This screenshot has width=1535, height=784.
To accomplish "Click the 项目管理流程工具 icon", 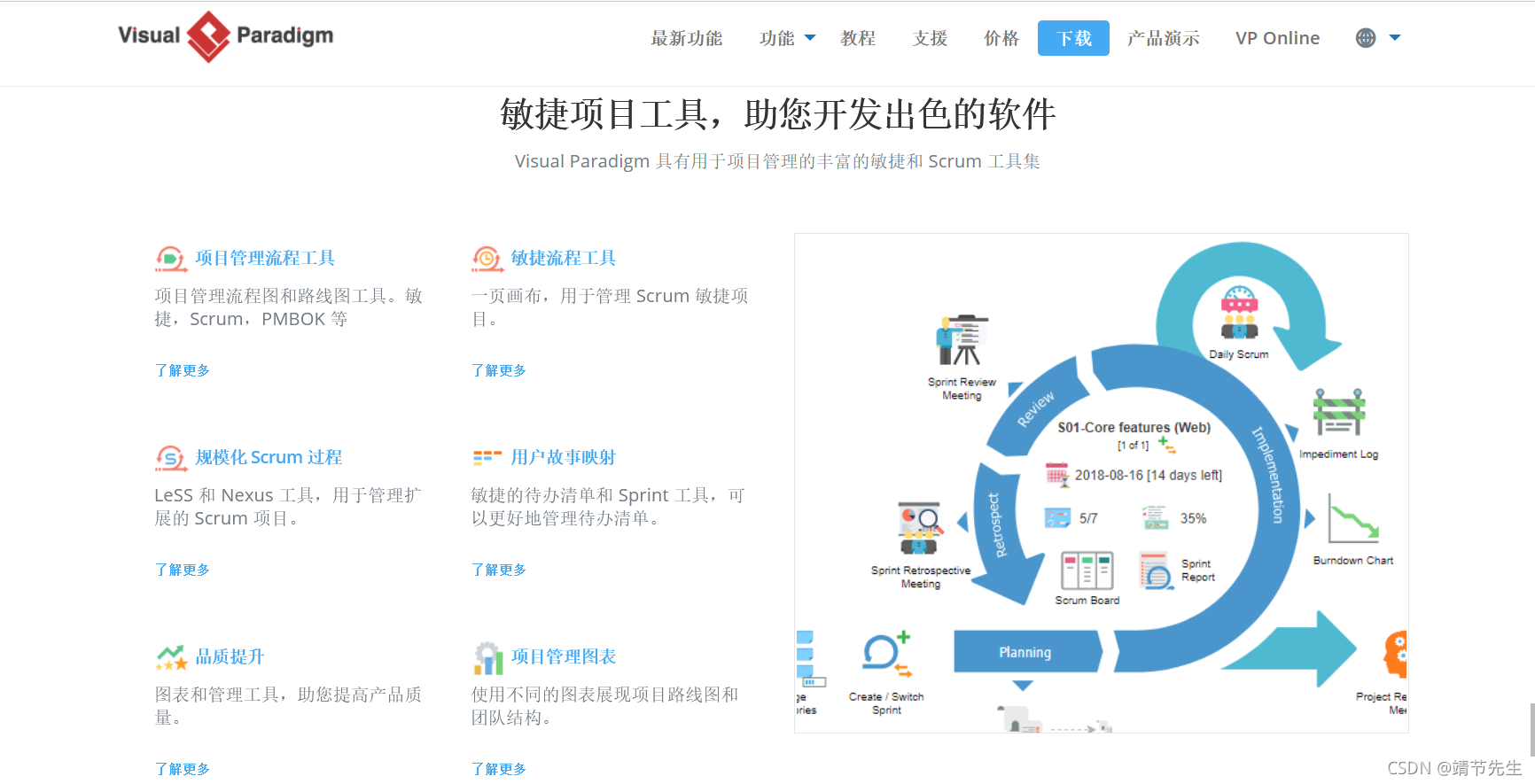I will pos(170,259).
